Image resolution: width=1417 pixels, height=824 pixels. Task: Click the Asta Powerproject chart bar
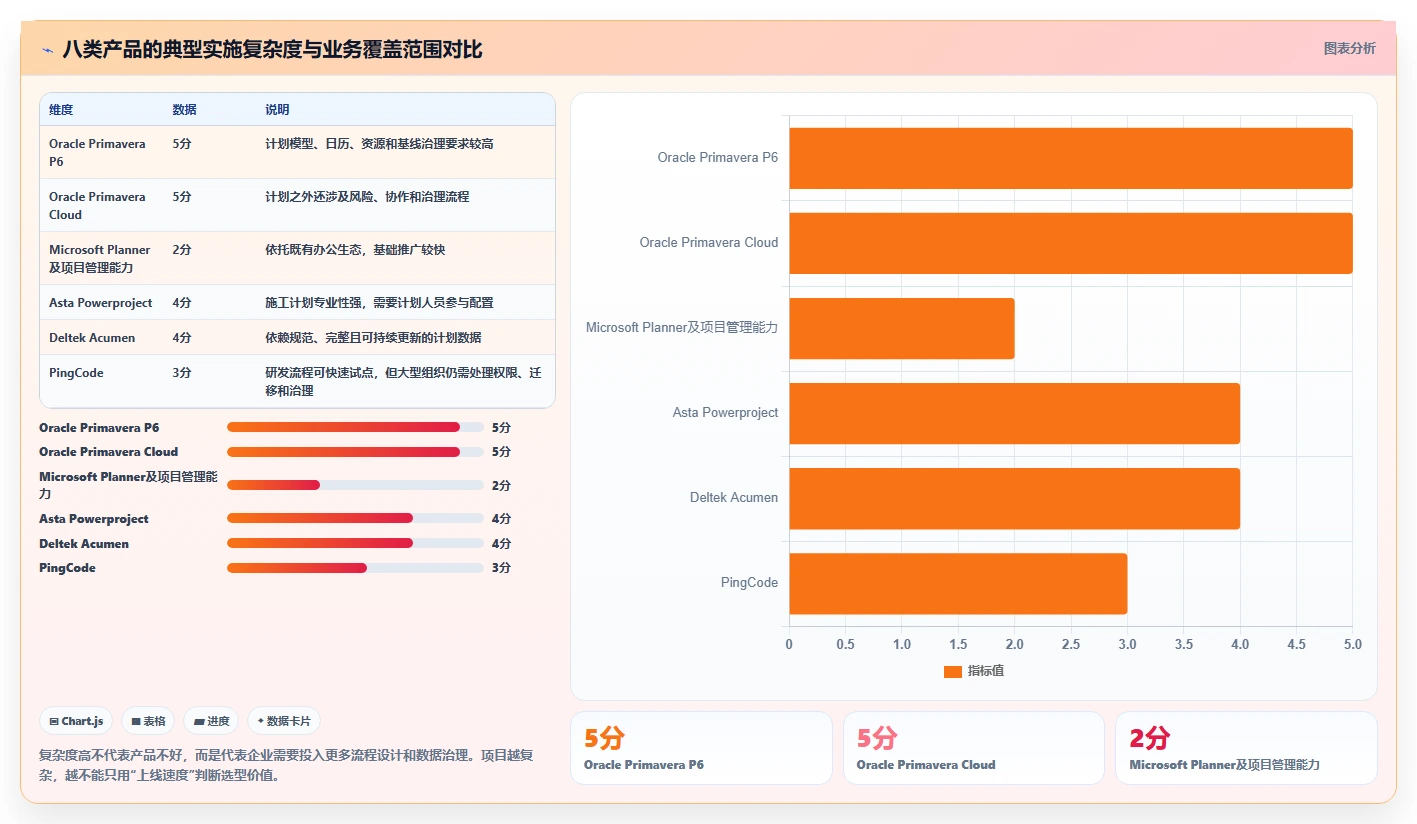tap(1015, 413)
